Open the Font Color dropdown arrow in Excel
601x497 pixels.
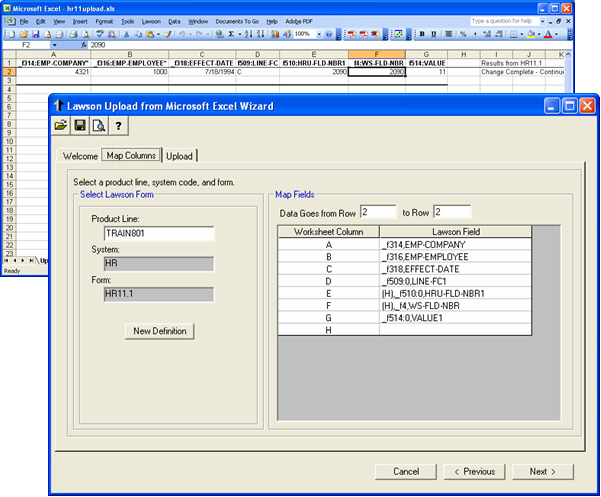coord(556,34)
